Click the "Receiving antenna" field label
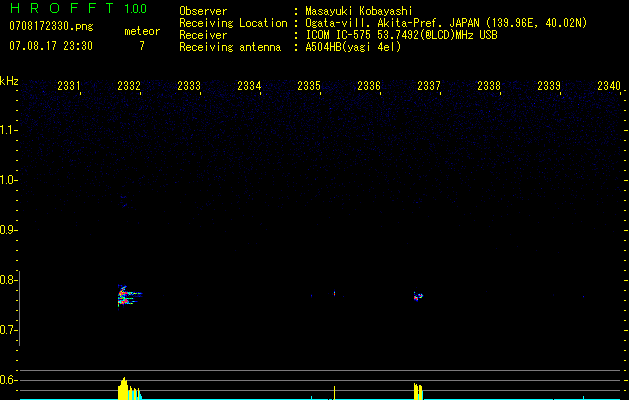This screenshot has width=629, height=400. point(230,47)
